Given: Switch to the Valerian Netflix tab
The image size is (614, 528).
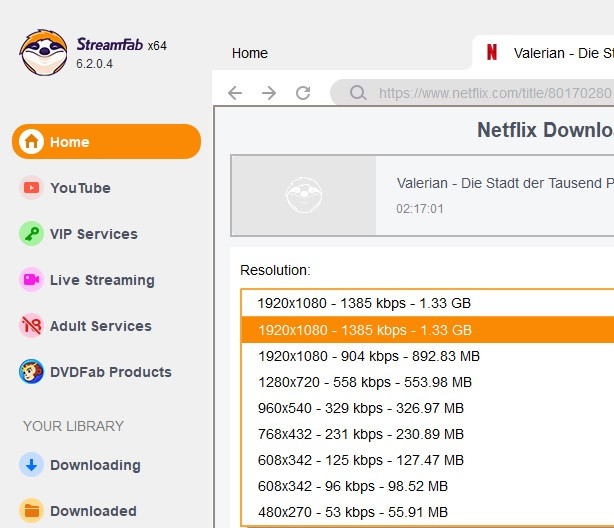Looking at the screenshot, I should point(550,53).
